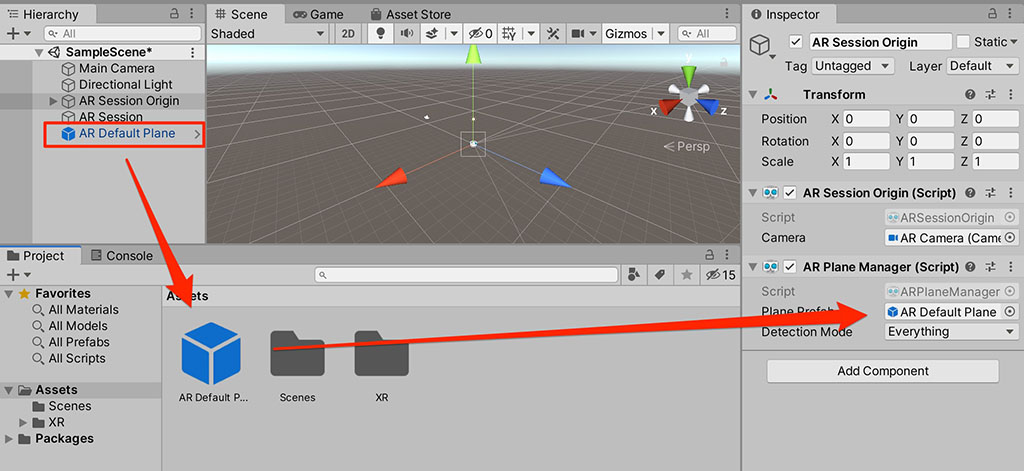The height and width of the screenshot is (471, 1024).
Task: Open SampleScene options menu dots
Action: [192, 52]
